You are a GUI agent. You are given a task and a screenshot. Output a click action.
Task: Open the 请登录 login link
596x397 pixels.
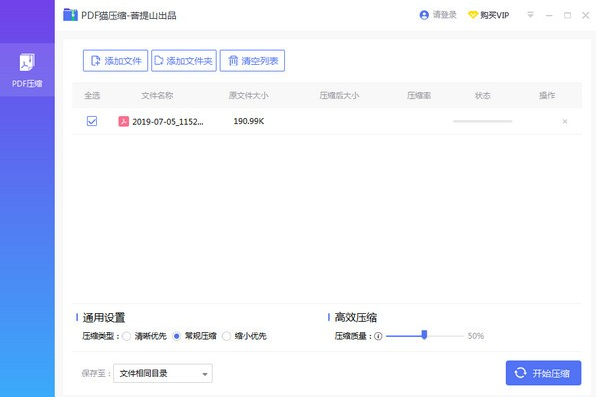click(444, 15)
